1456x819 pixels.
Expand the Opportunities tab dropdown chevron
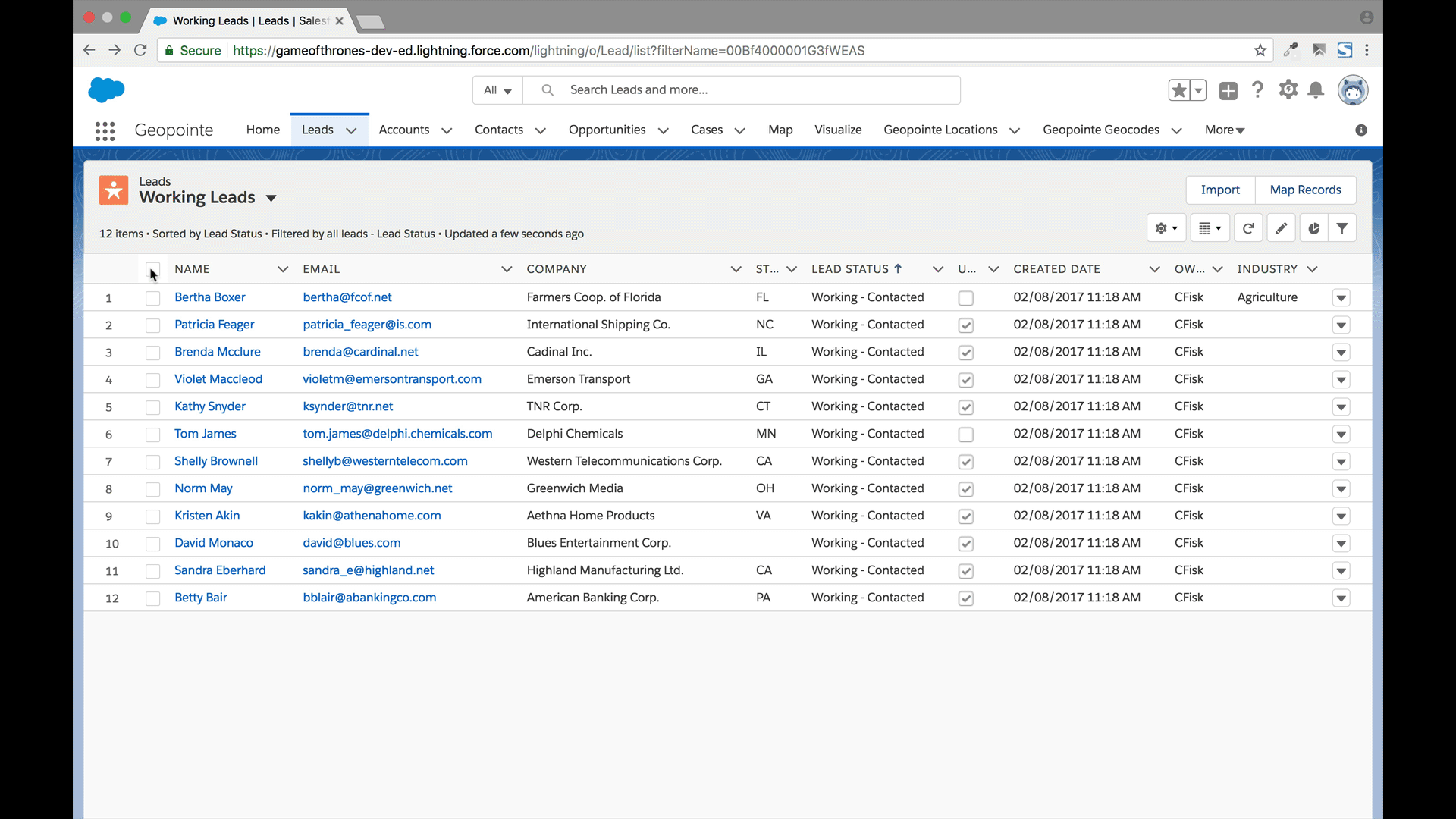point(664,130)
